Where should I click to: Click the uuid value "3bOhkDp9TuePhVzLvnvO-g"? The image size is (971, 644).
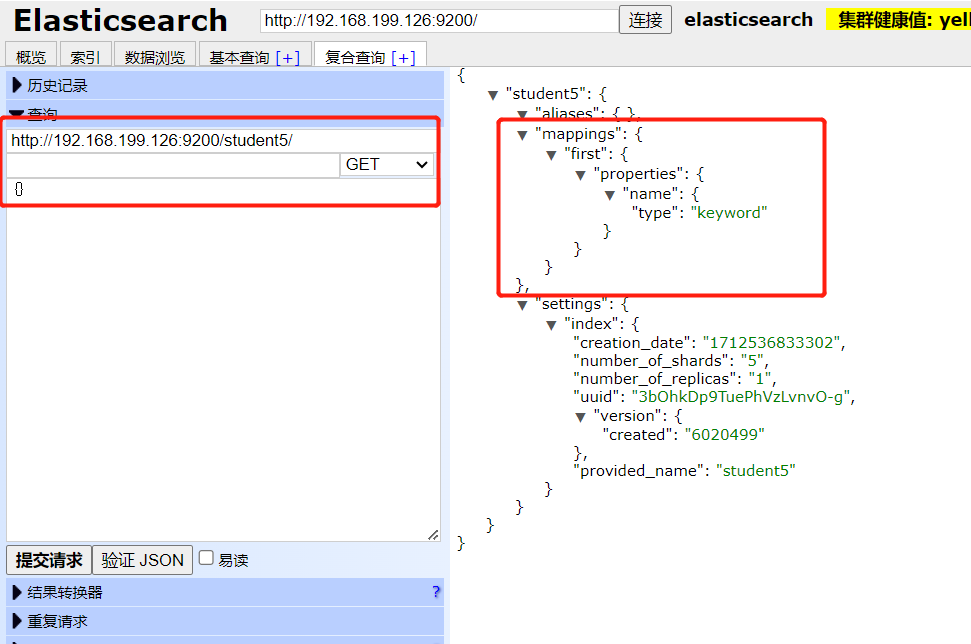tap(741, 396)
